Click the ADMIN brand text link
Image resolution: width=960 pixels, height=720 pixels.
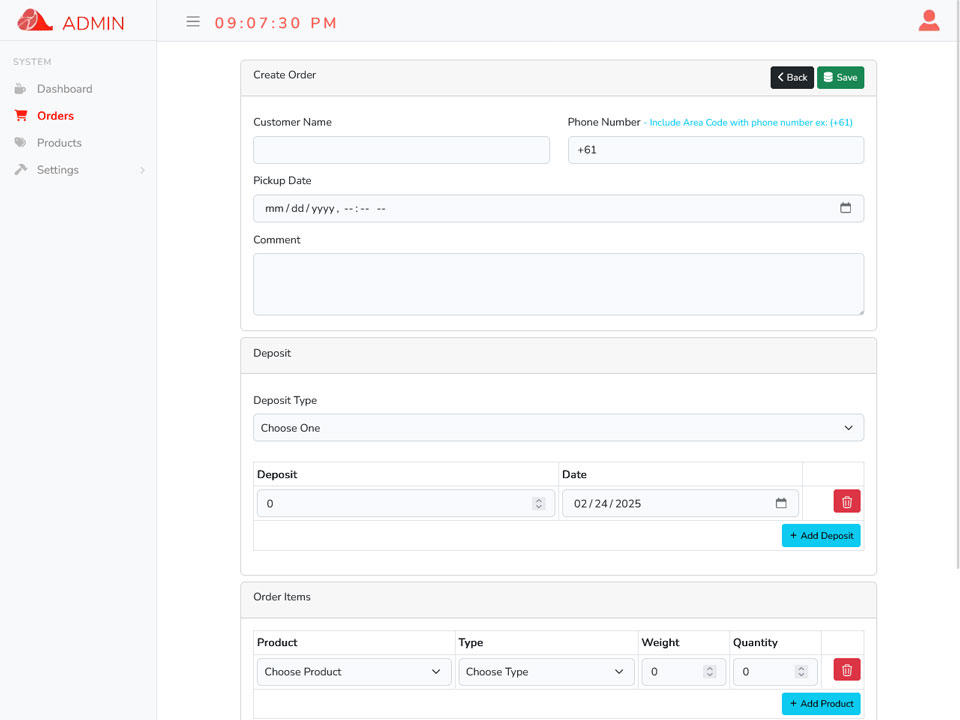pos(93,23)
